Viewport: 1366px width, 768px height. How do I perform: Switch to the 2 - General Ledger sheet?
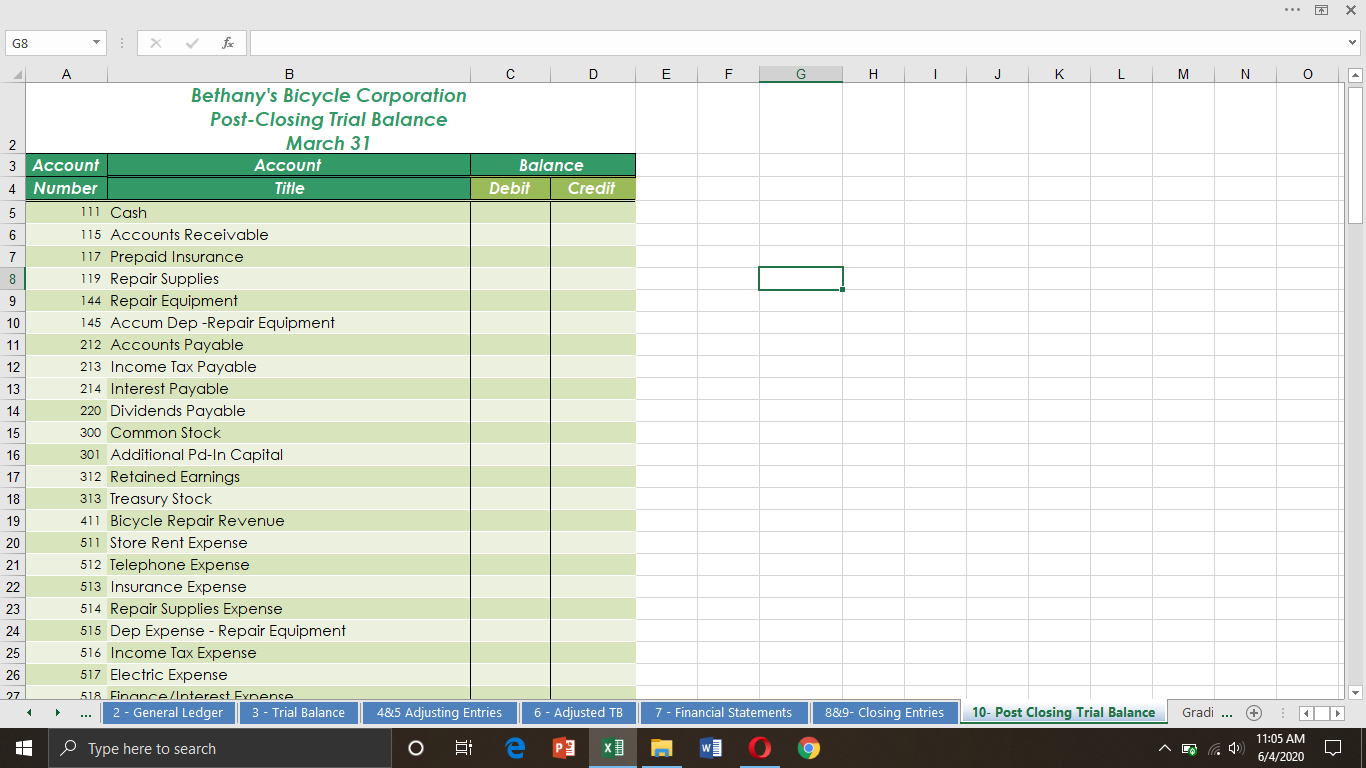[x=169, y=713]
